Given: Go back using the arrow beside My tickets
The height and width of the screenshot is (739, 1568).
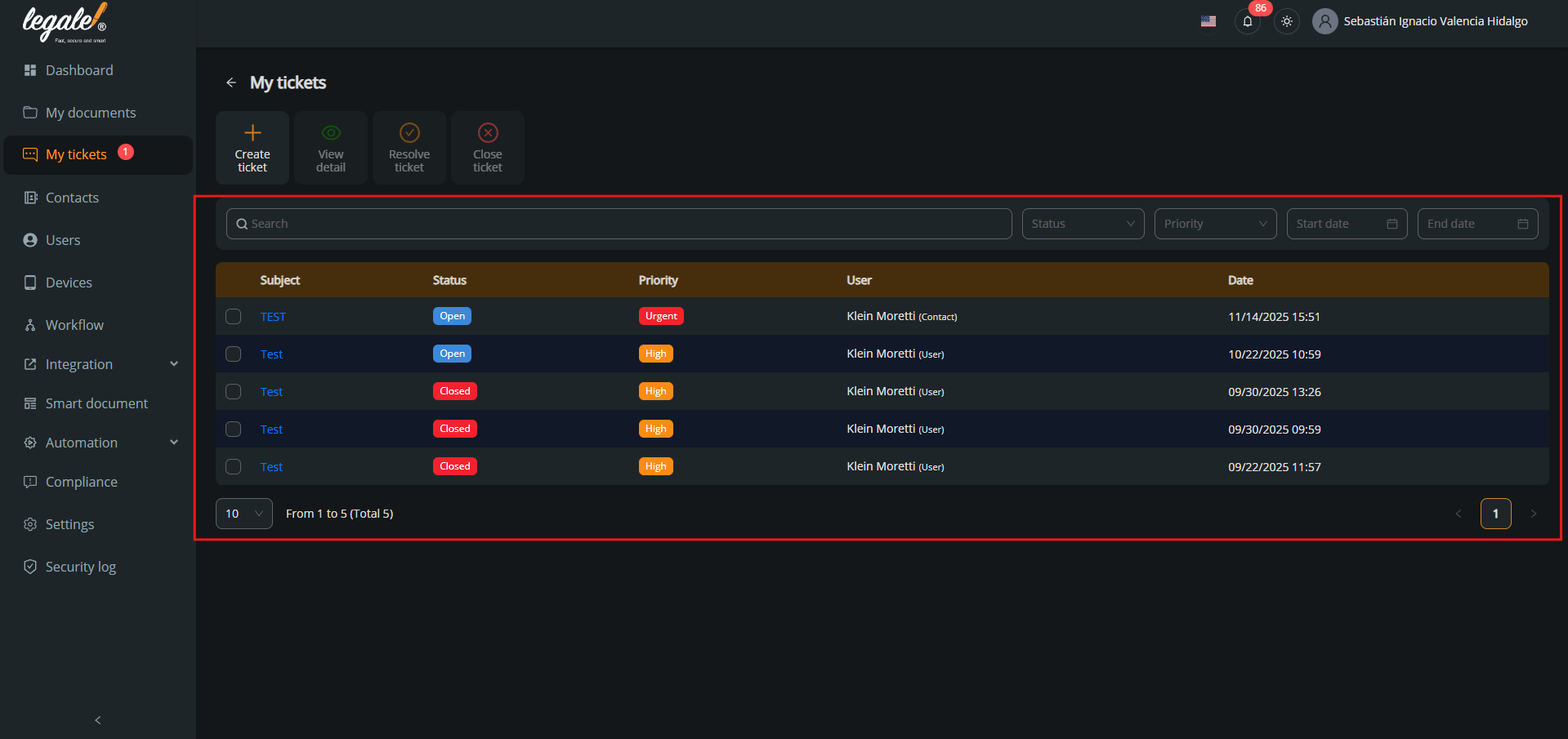Looking at the screenshot, I should 231,82.
